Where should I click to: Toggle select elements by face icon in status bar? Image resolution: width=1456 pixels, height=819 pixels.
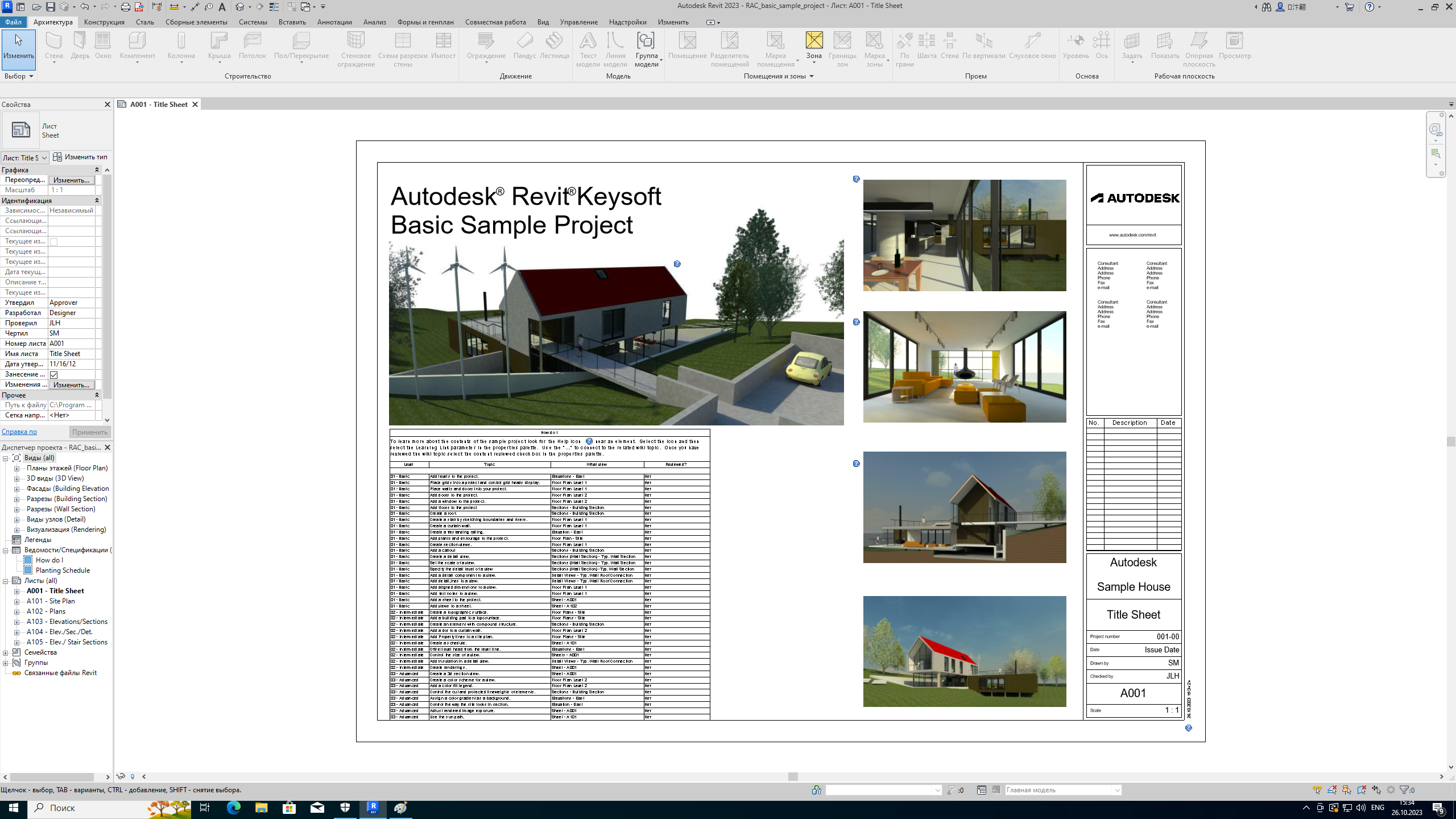pos(1361,790)
